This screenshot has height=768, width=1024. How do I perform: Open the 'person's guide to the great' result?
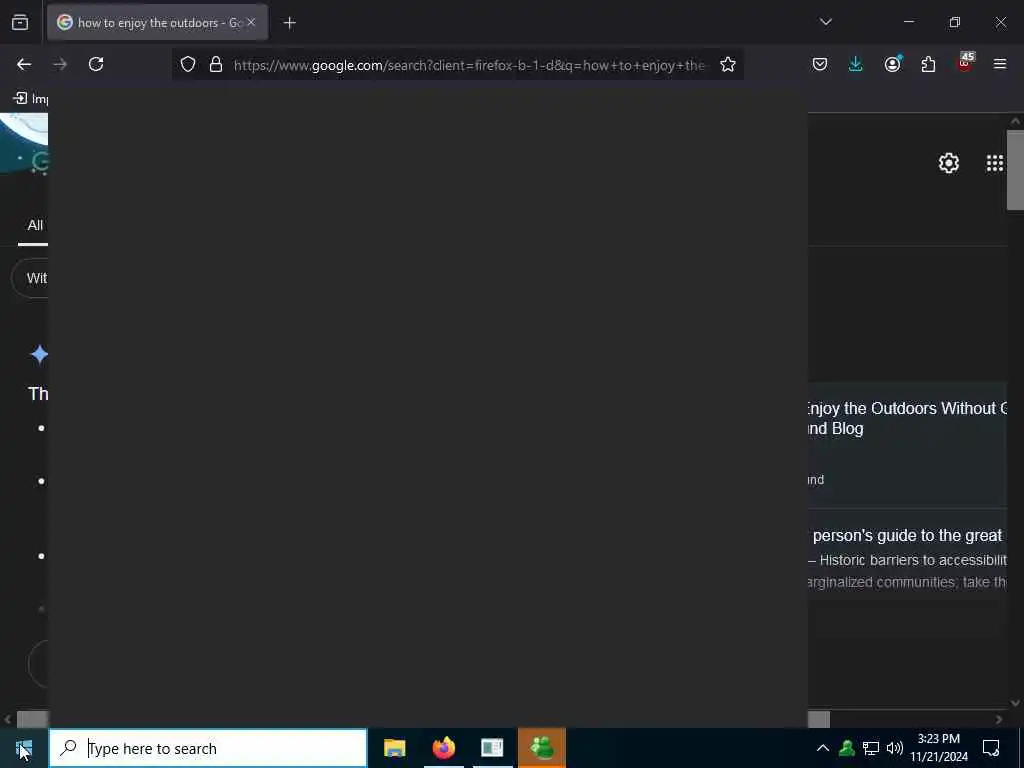point(908,536)
